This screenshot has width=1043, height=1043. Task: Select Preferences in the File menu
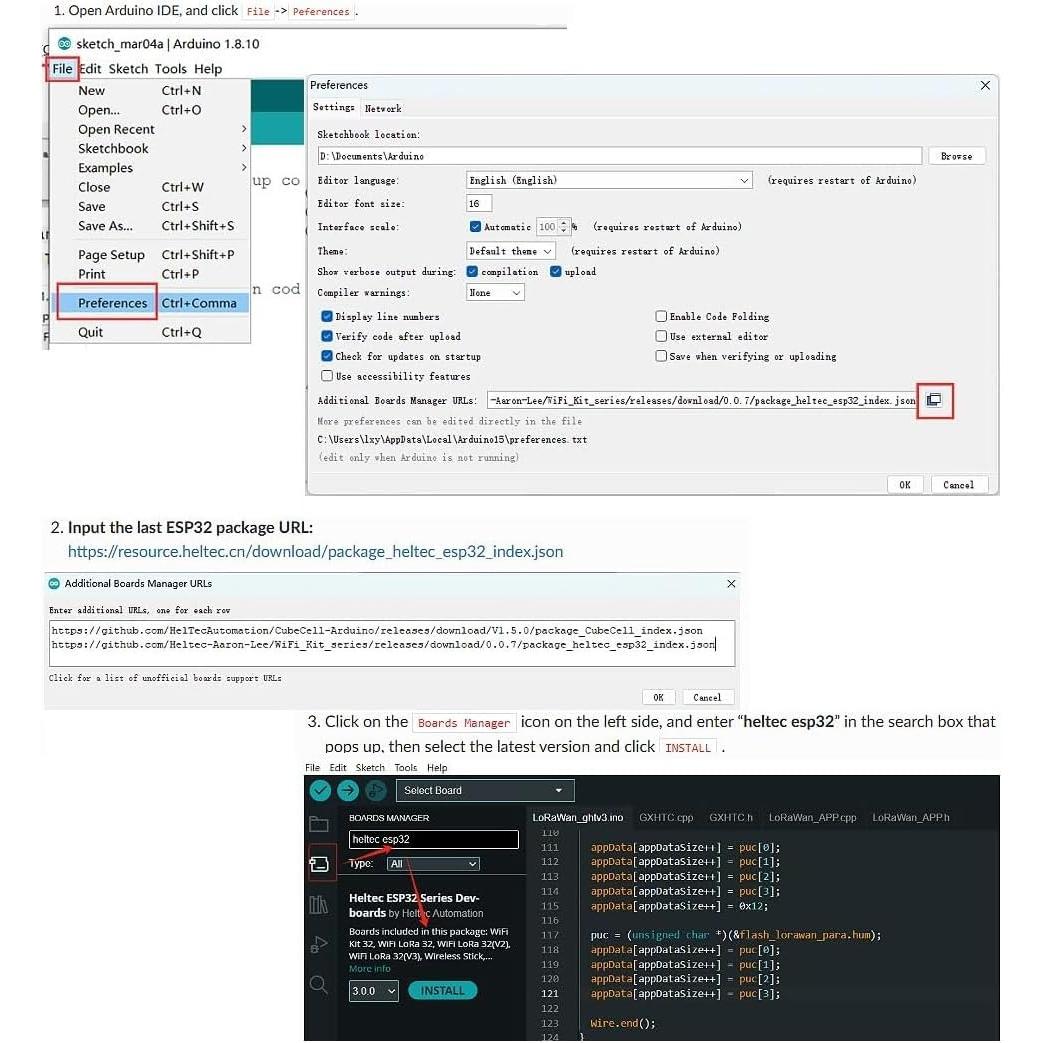coord(112,303)
